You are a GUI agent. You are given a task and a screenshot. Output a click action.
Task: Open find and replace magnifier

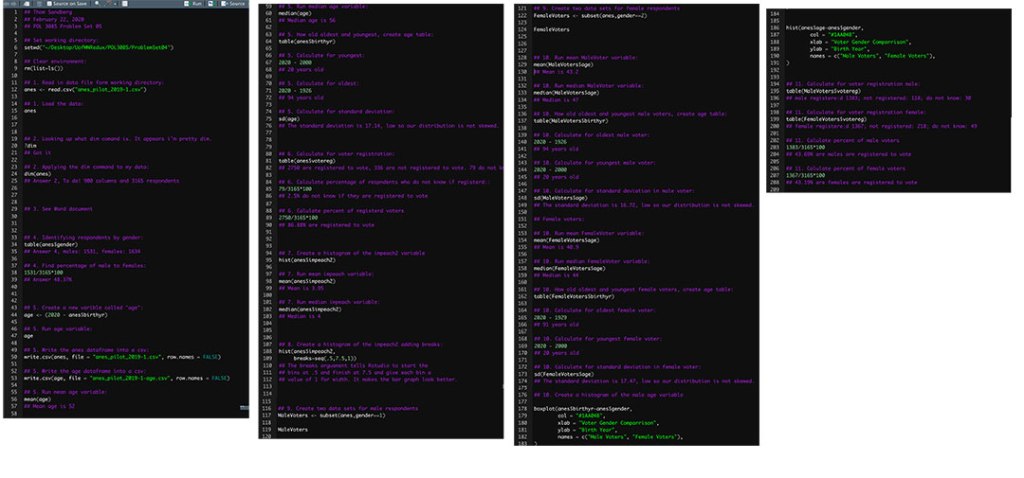pyautogui.click(x=97, y=3)
